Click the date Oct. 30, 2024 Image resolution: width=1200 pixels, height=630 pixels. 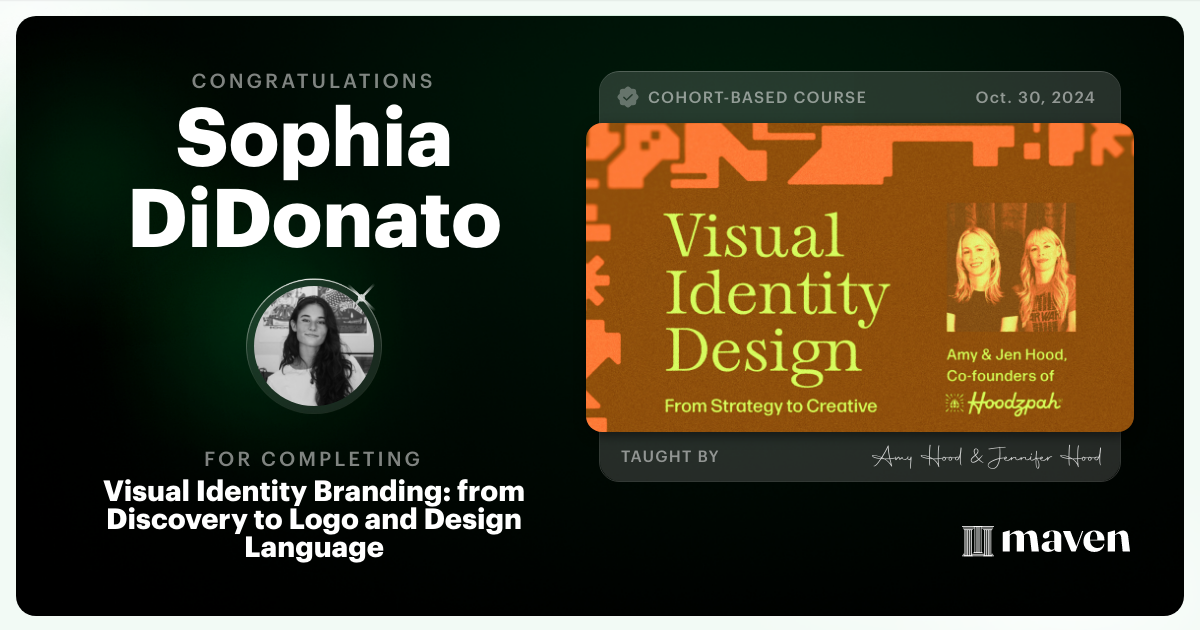[x=1035, y=97]
